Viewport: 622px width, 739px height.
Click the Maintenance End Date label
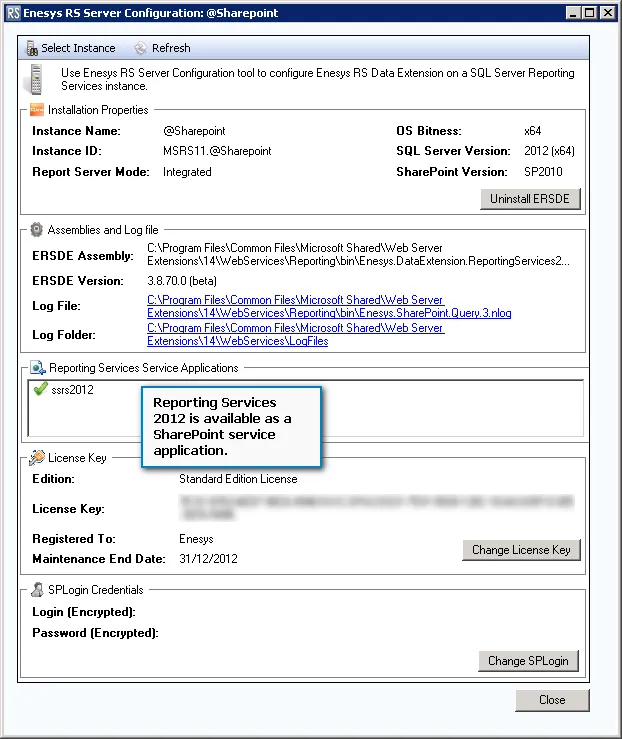pos(99,558)
